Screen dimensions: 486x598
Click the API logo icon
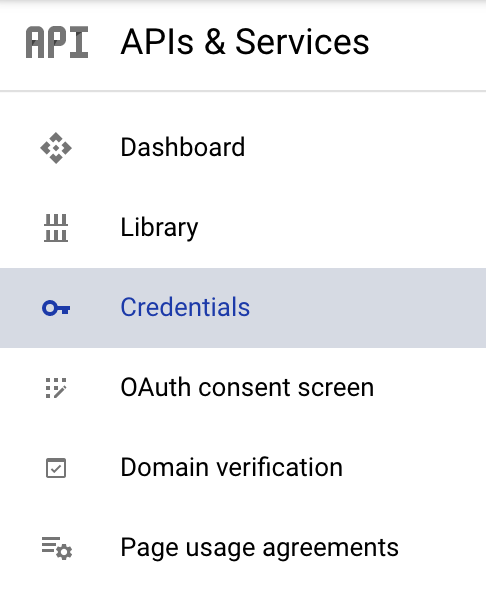point(57,42)
